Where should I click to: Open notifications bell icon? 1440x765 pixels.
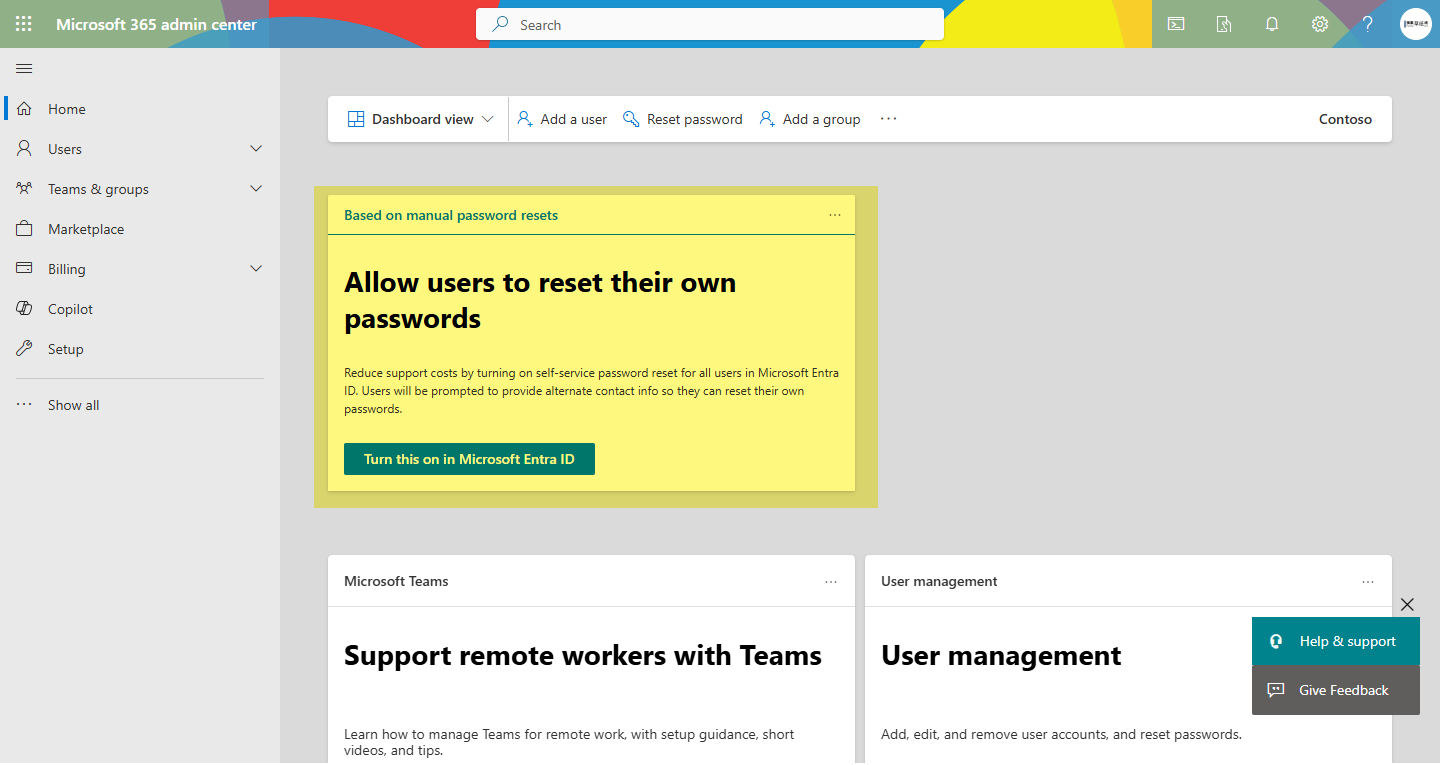click(1272, 24)
